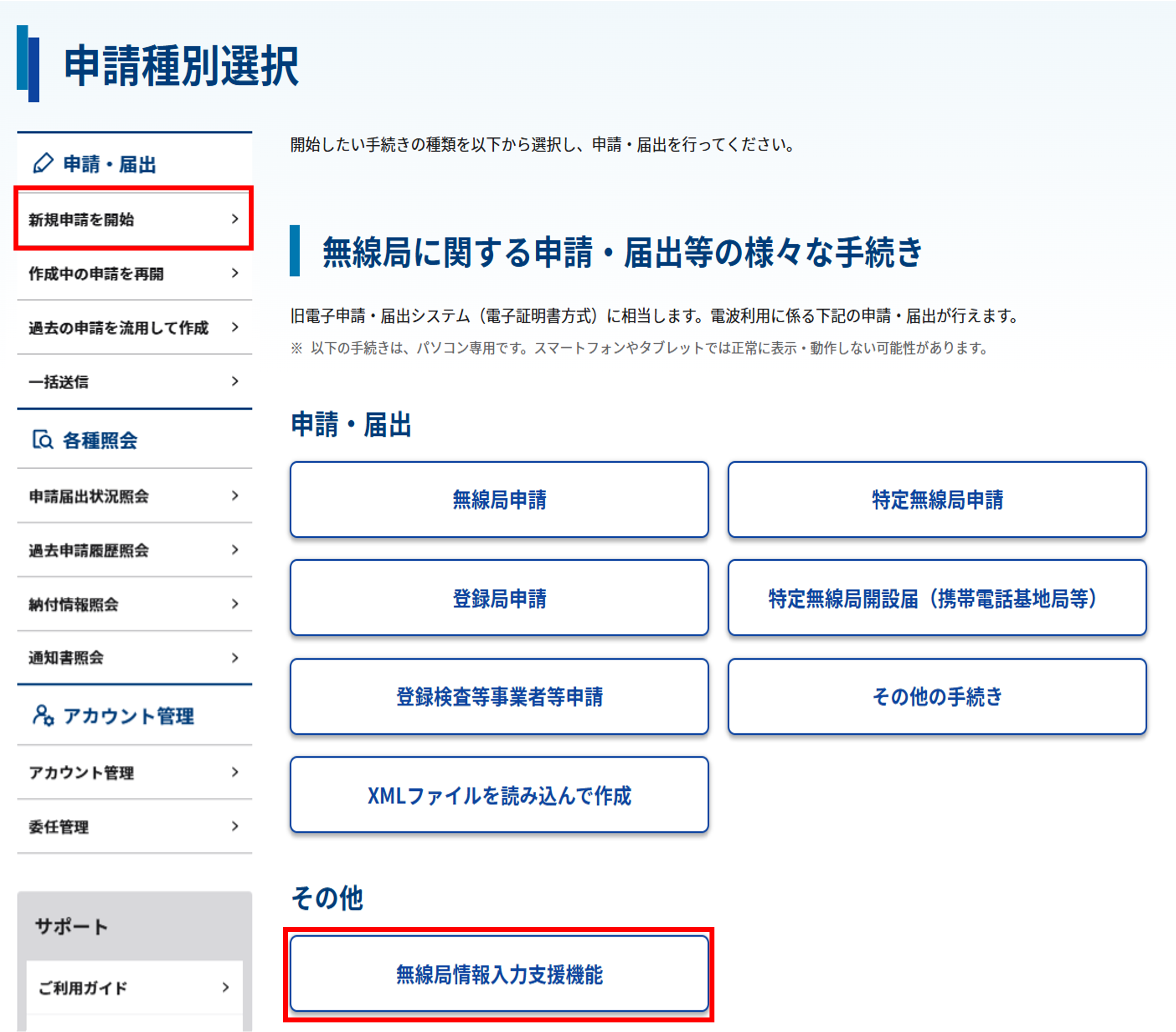Click the 各種照会 sidebar section heading
The image size is (1176, 1032).
pos(100,440)
